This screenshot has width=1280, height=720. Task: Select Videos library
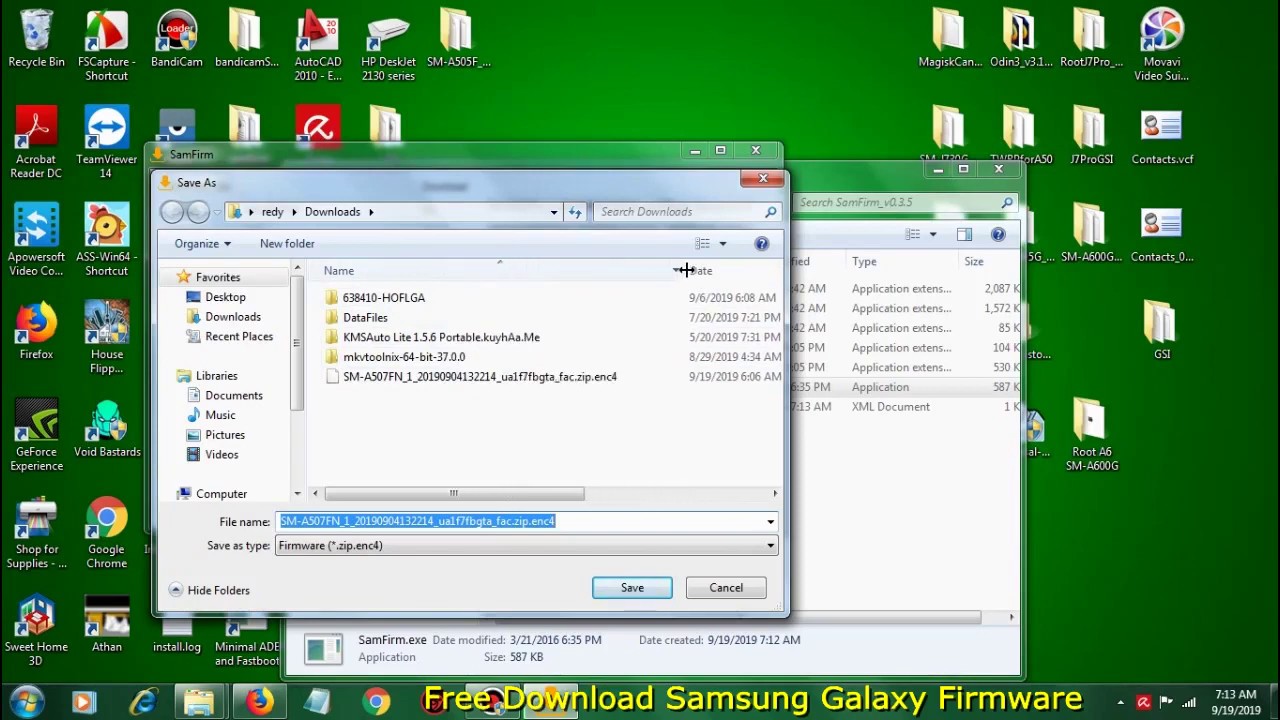(x=222, y=455)
